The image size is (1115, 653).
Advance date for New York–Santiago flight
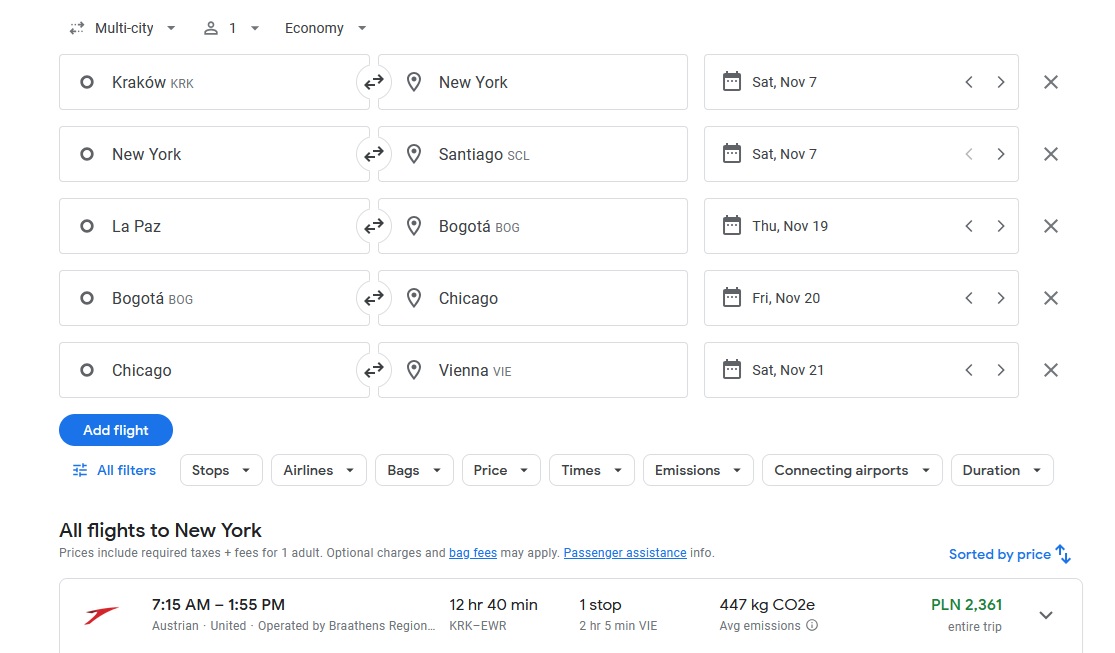click(1001, 154)
